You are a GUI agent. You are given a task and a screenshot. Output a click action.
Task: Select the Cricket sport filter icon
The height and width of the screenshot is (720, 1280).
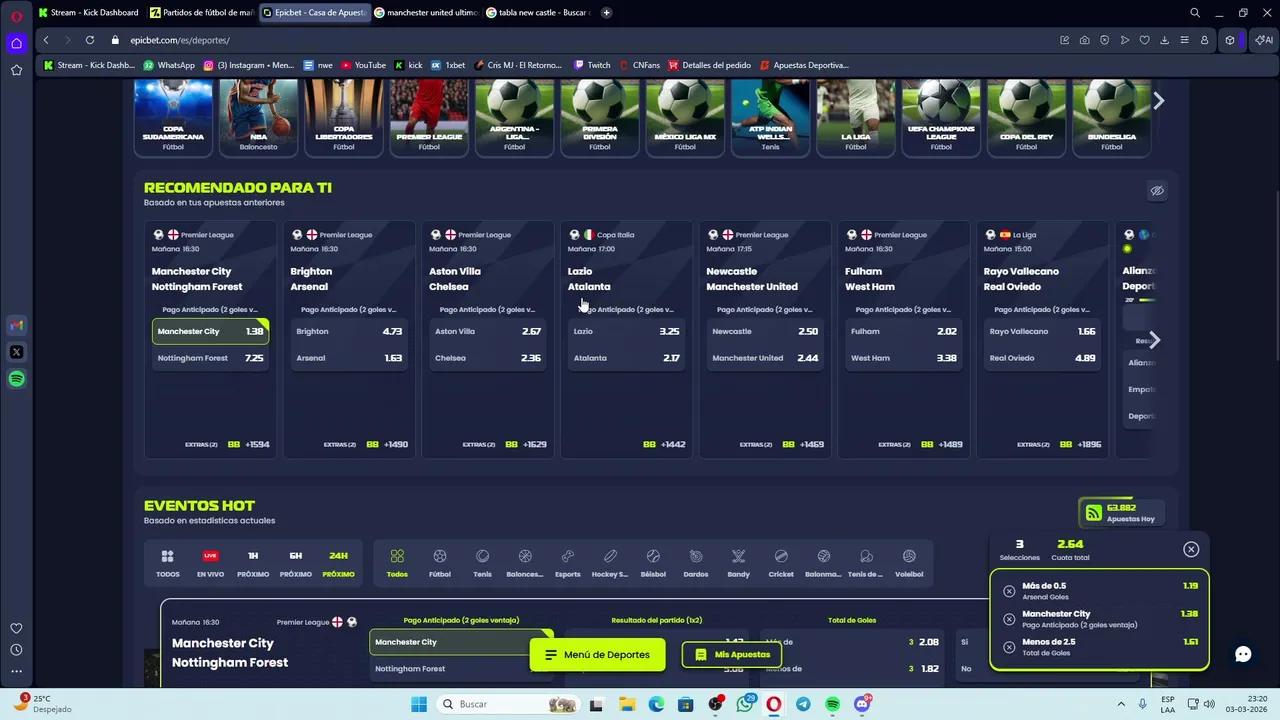coord(781,562)
